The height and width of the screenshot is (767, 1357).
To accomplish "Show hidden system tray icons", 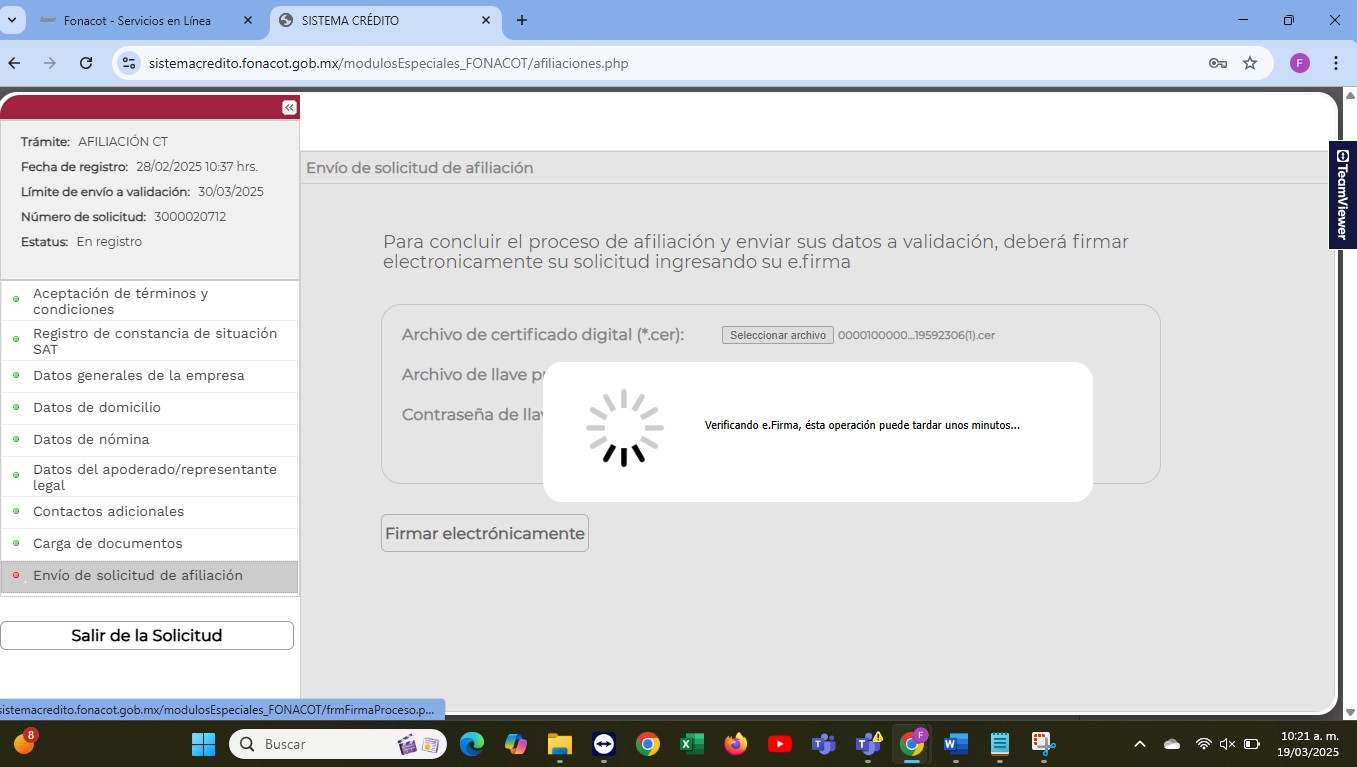I will [1139, 744].
